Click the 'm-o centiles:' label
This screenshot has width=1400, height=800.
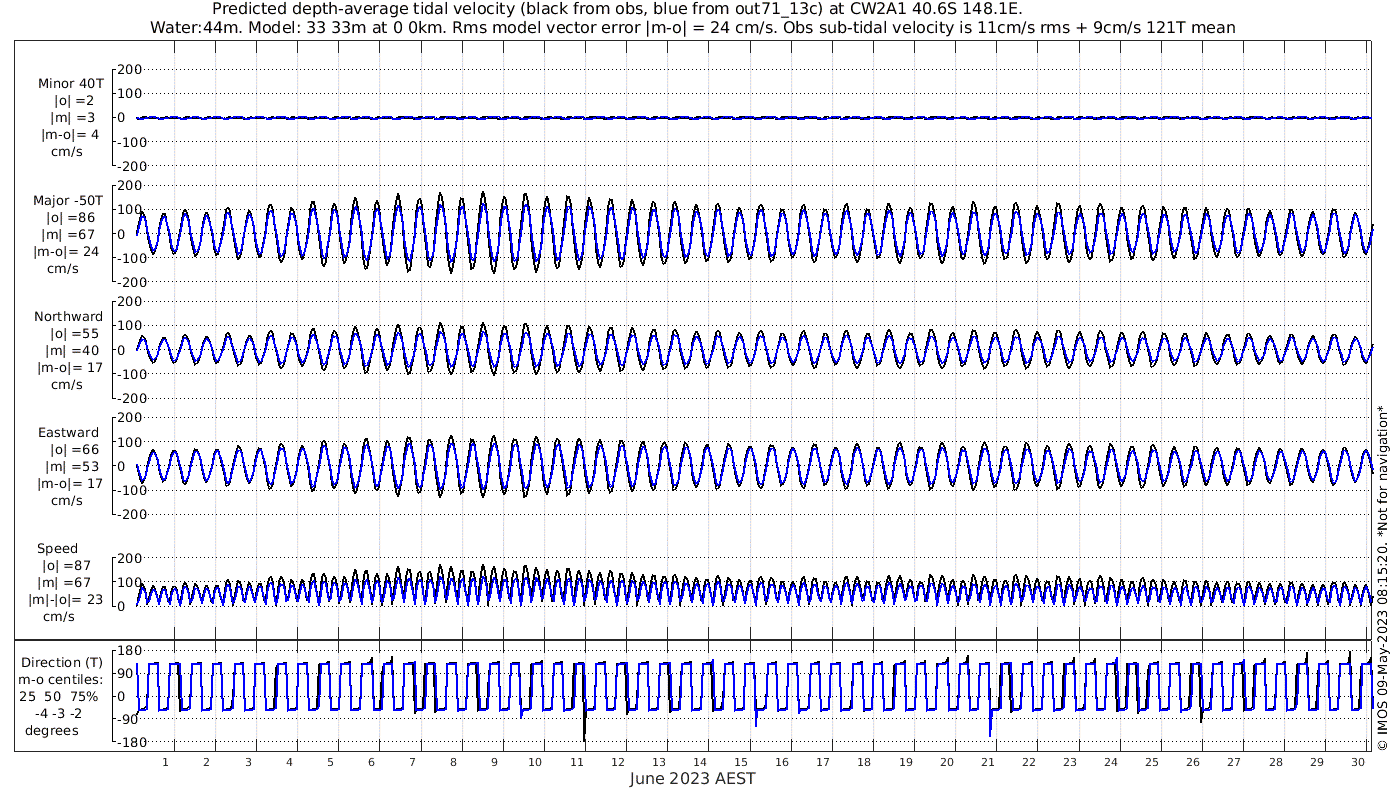coord(60,680)
